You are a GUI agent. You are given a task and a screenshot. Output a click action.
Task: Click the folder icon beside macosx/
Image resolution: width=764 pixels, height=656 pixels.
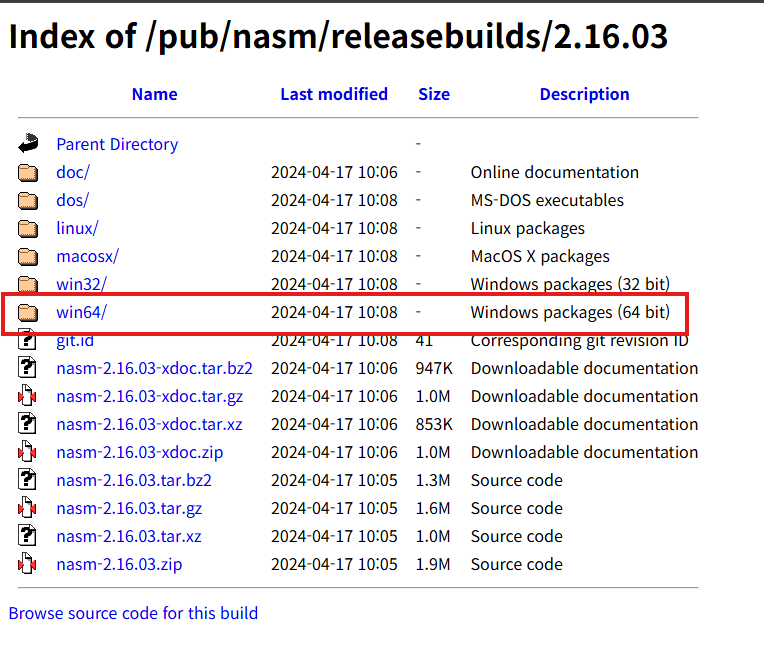pyautogui.click(x=28, y=256)
